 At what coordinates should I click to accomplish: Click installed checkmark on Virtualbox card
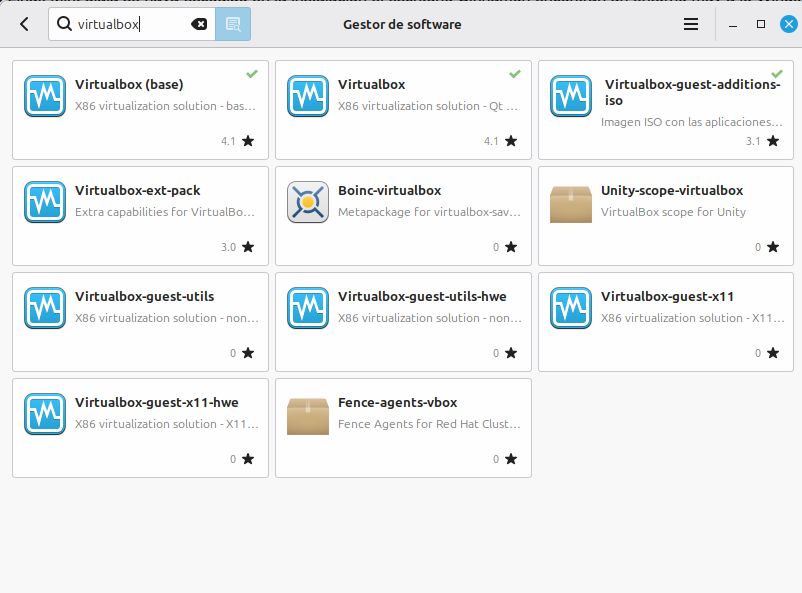point(515,74)
